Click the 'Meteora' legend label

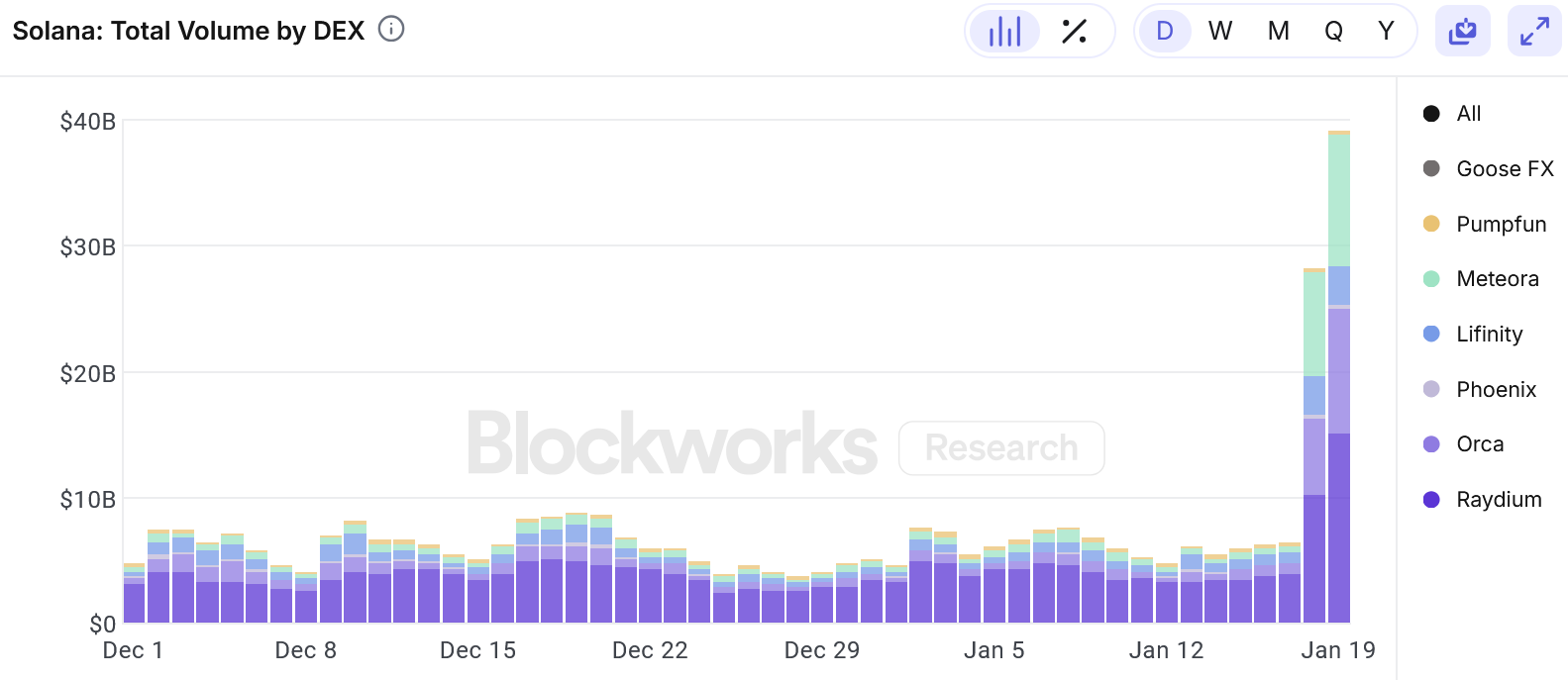[1498, 279]
